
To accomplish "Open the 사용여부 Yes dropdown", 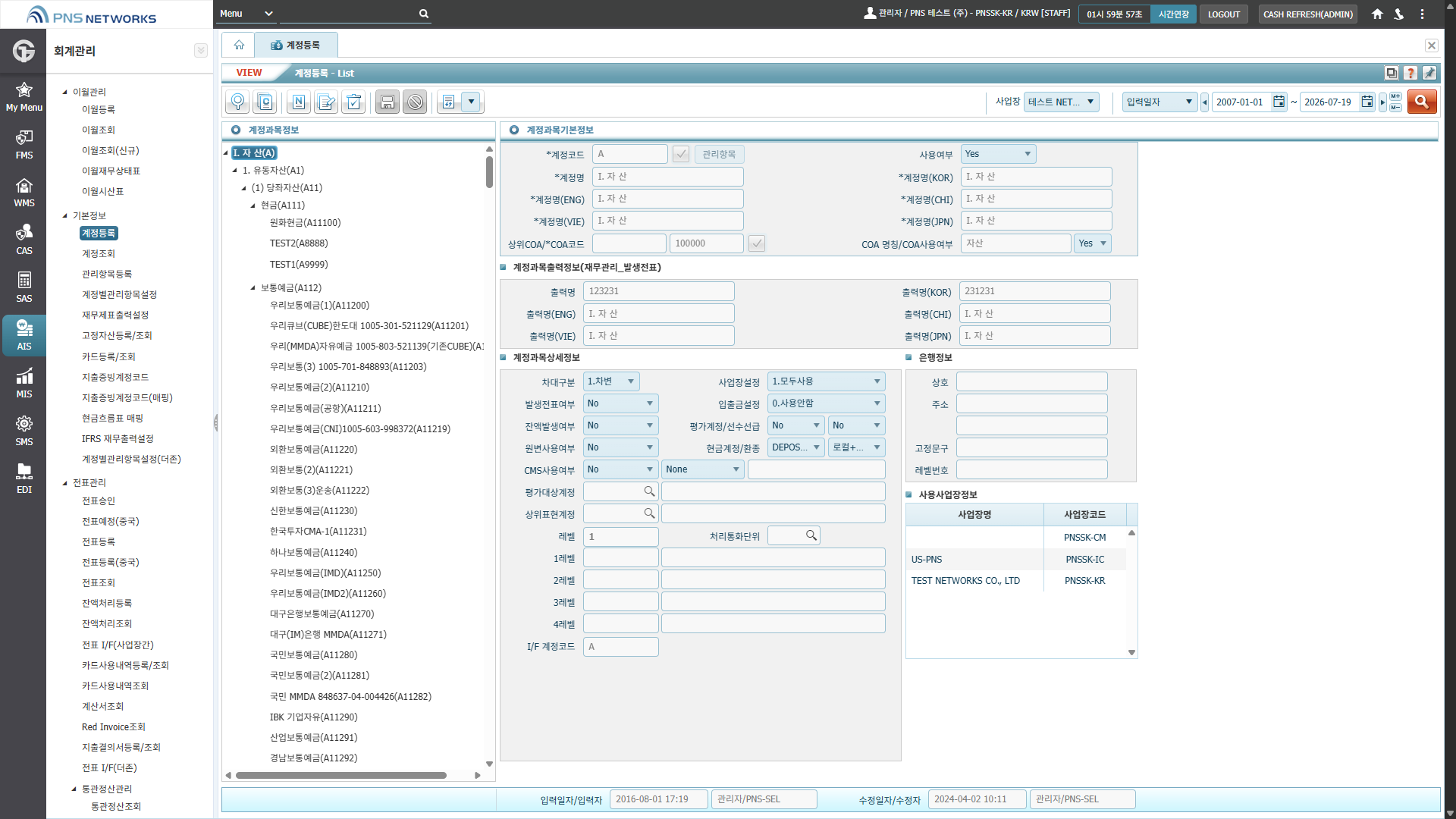I will (x=998, y=154).
